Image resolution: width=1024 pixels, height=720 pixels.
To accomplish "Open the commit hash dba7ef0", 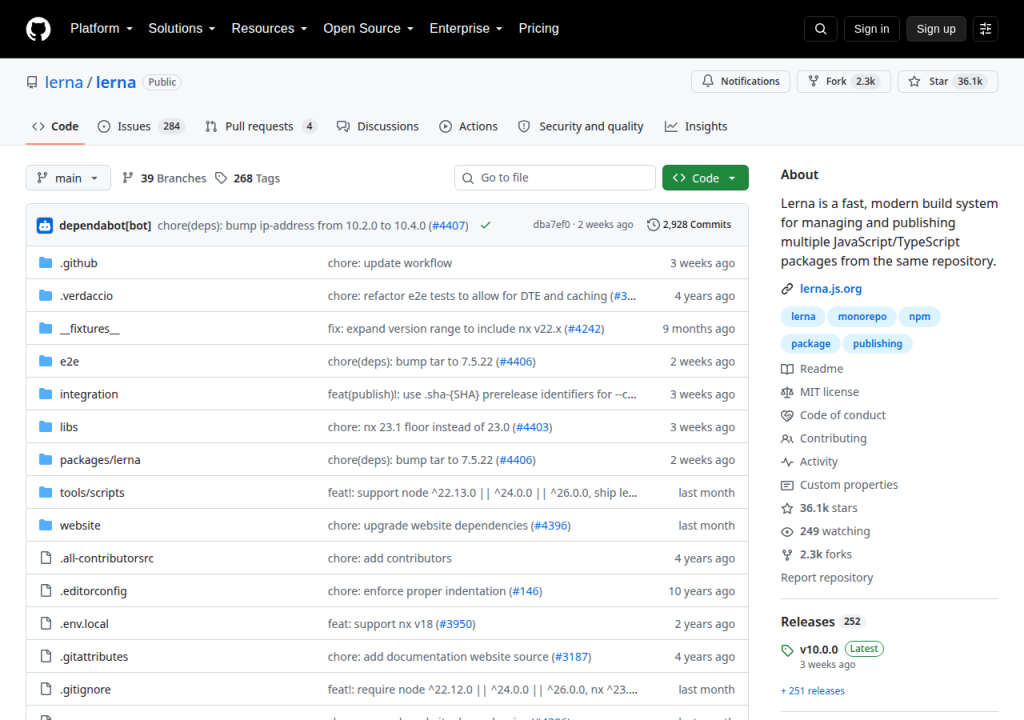I will click(551, 225).
